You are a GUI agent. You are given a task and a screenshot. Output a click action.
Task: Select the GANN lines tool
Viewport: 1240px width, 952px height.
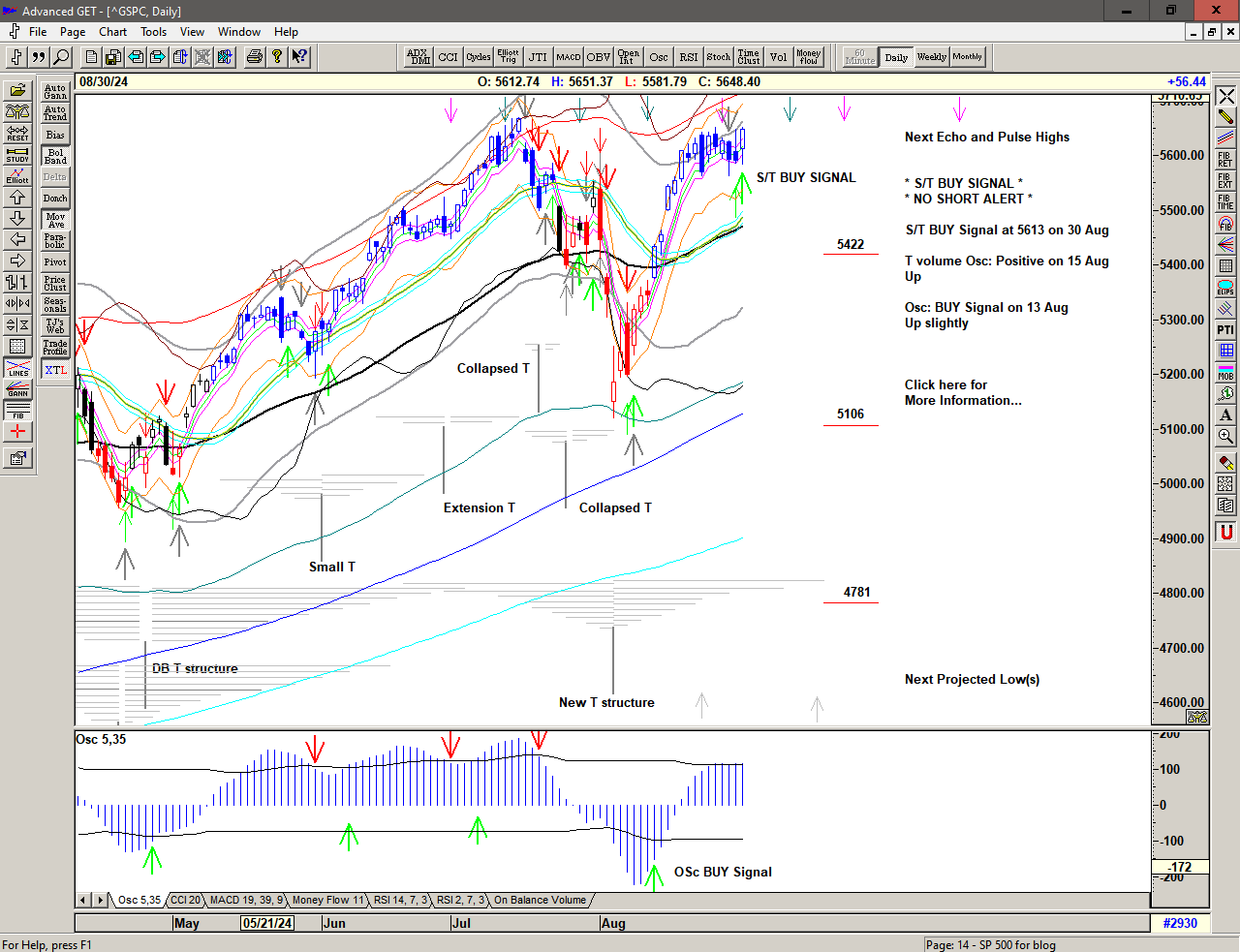click(x=17, y=390)
